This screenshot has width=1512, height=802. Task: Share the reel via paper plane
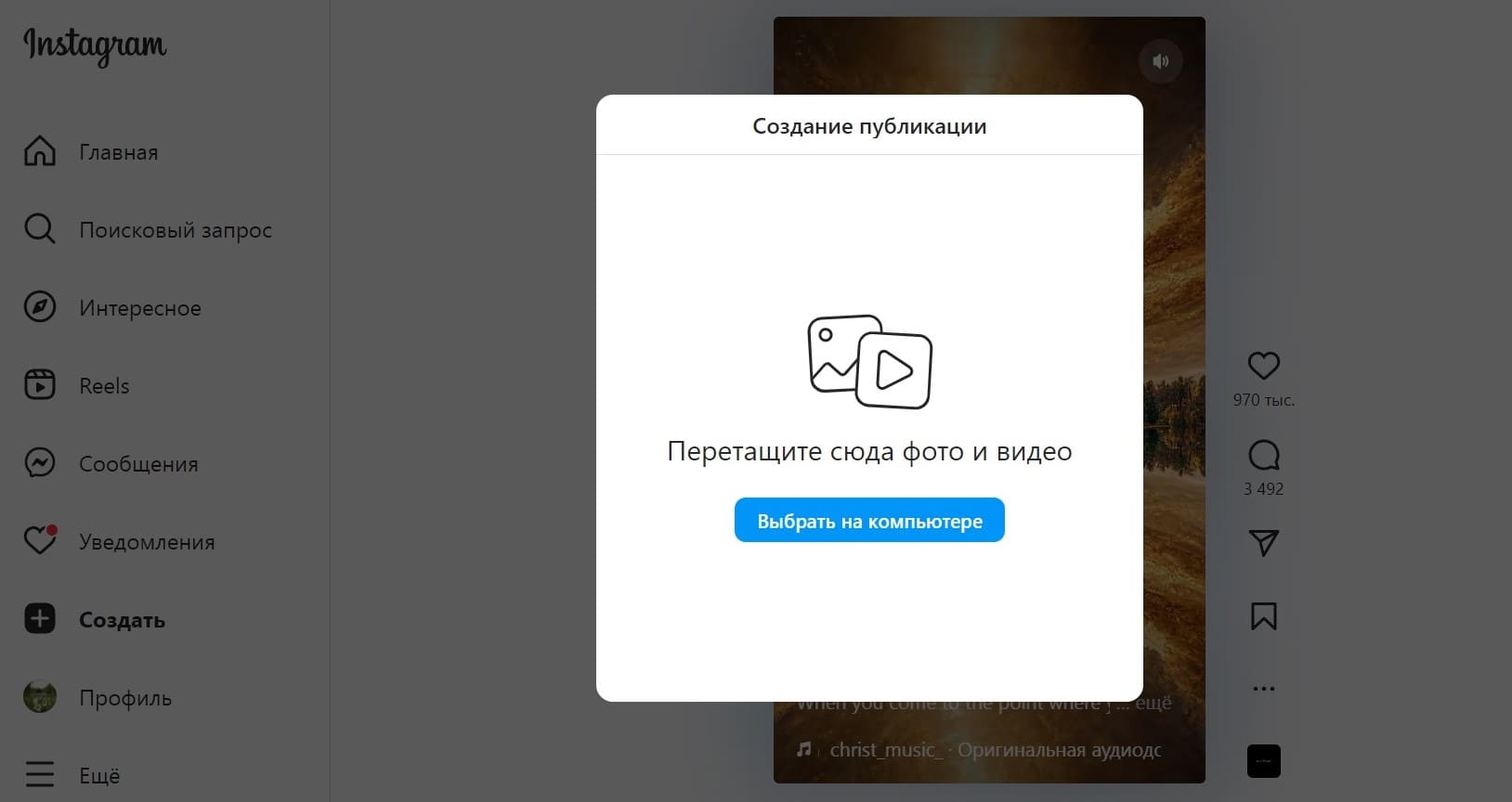click(x=1263, y=543)
